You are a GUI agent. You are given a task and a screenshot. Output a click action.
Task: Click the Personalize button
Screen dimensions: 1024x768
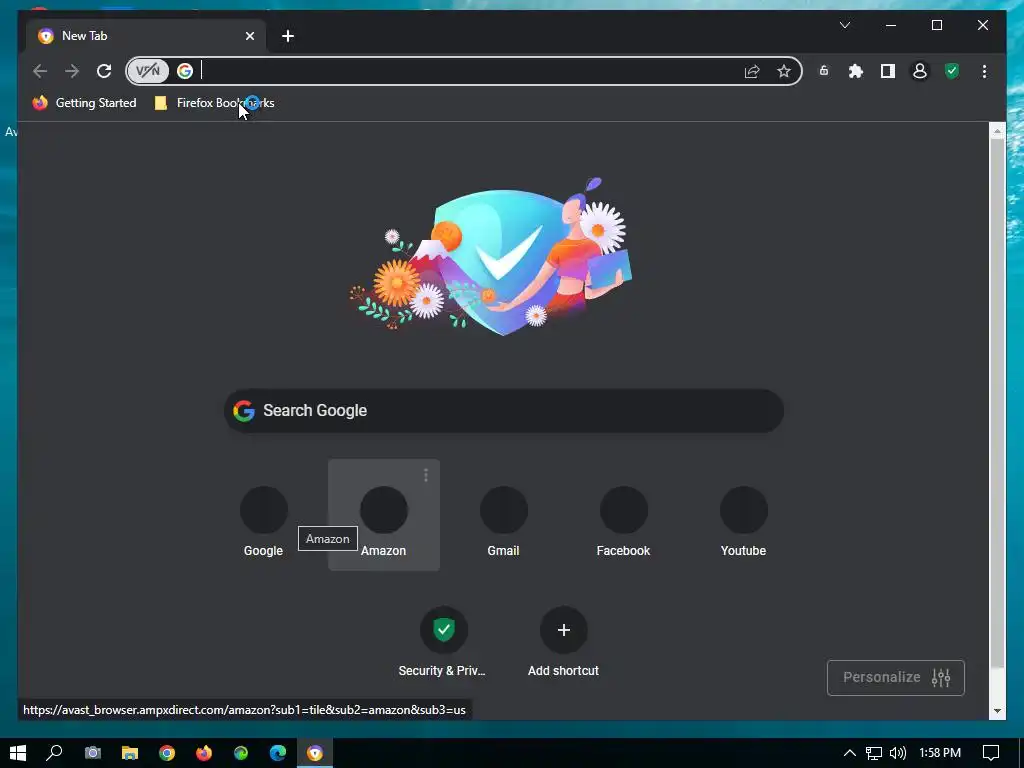(895, 678)
